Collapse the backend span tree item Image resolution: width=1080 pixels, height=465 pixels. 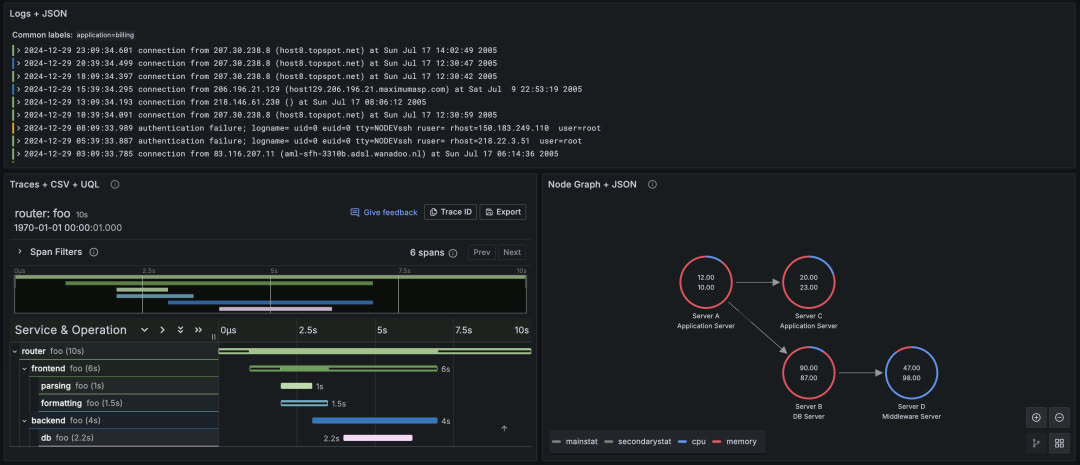point(24,421)
